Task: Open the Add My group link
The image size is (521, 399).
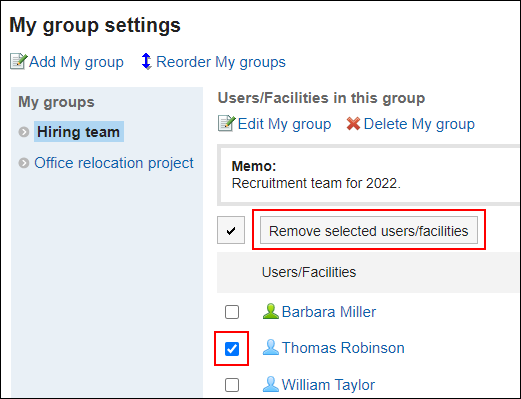Action: tap(76, 62)
